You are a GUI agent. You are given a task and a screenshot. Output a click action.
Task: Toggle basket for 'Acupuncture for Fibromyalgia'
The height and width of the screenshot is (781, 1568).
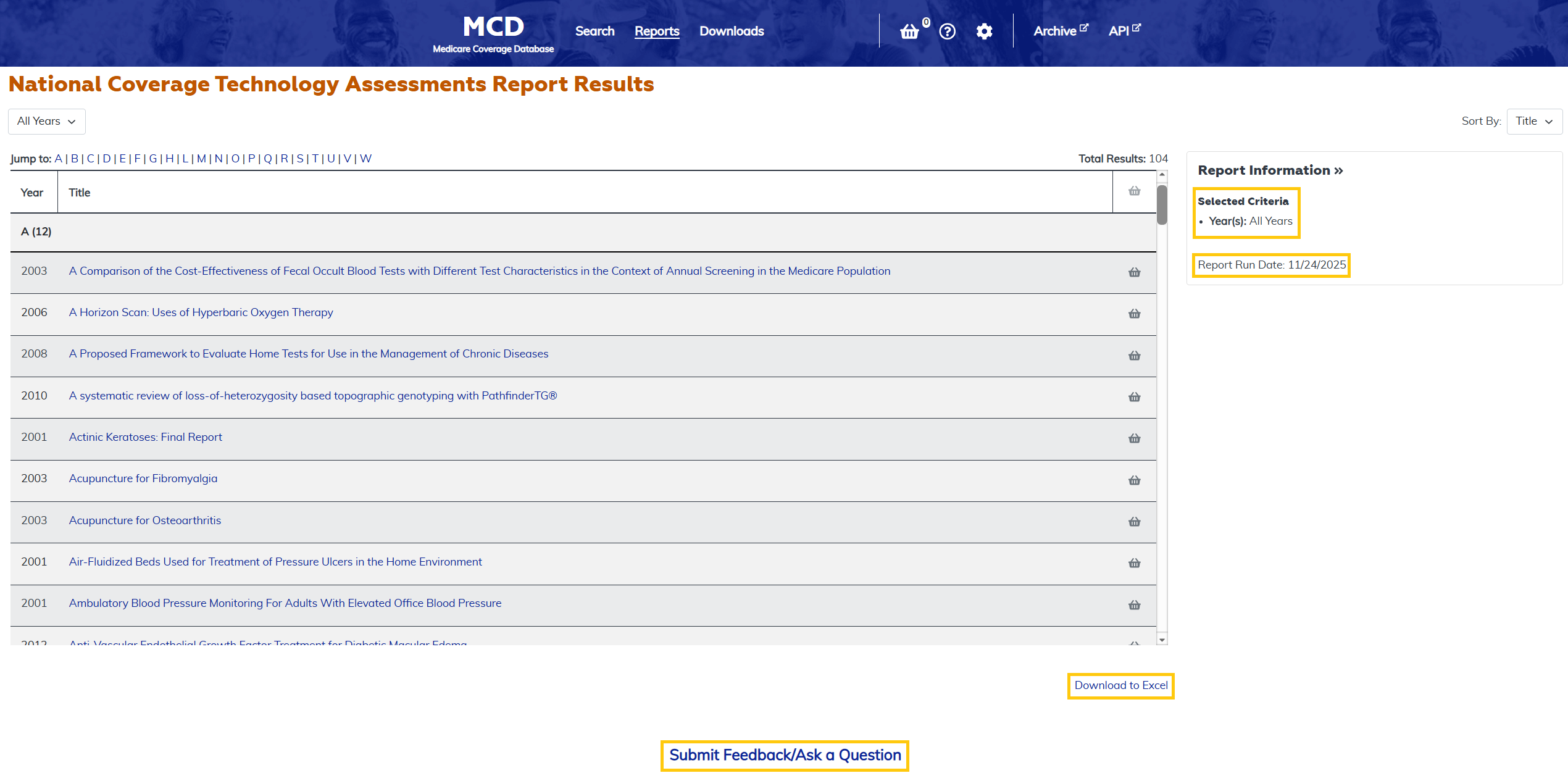[x=1134, y=480]
